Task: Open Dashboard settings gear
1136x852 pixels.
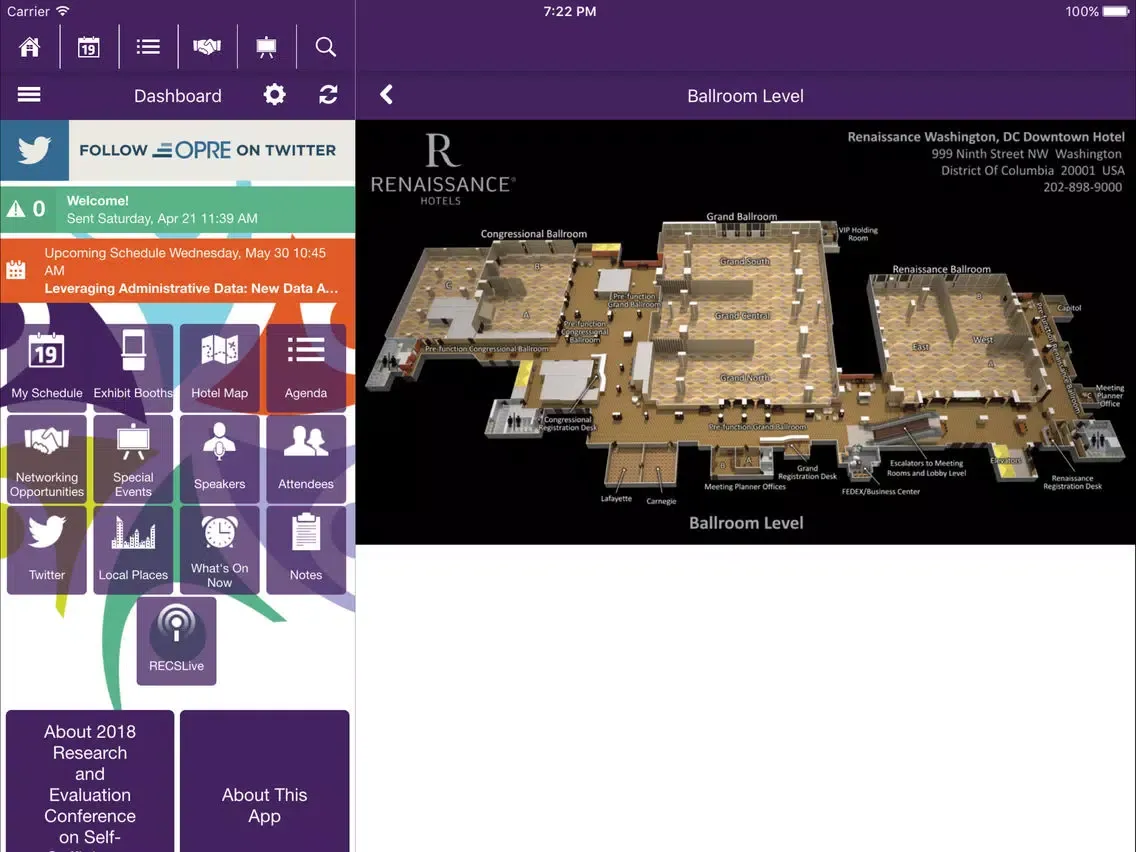Action: (275, 95)
